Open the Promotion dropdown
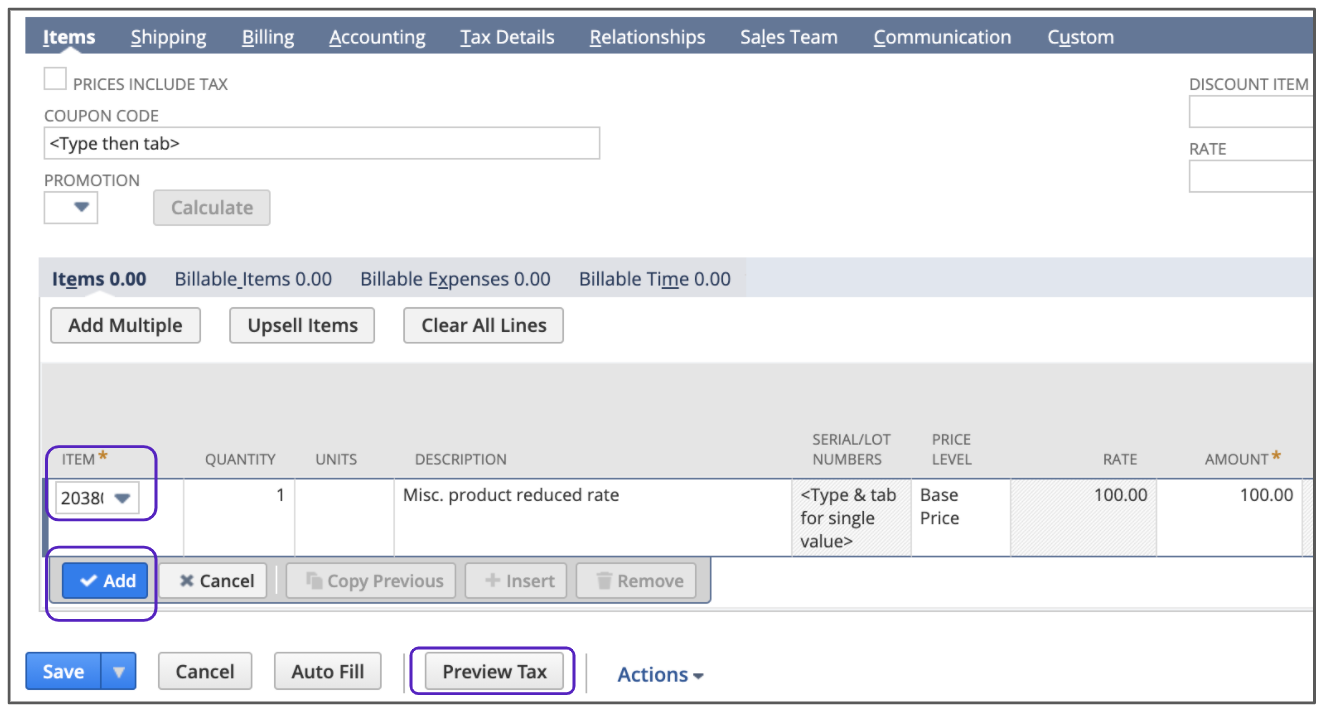Screen dimensions: 1322x714 pos(71,208)
